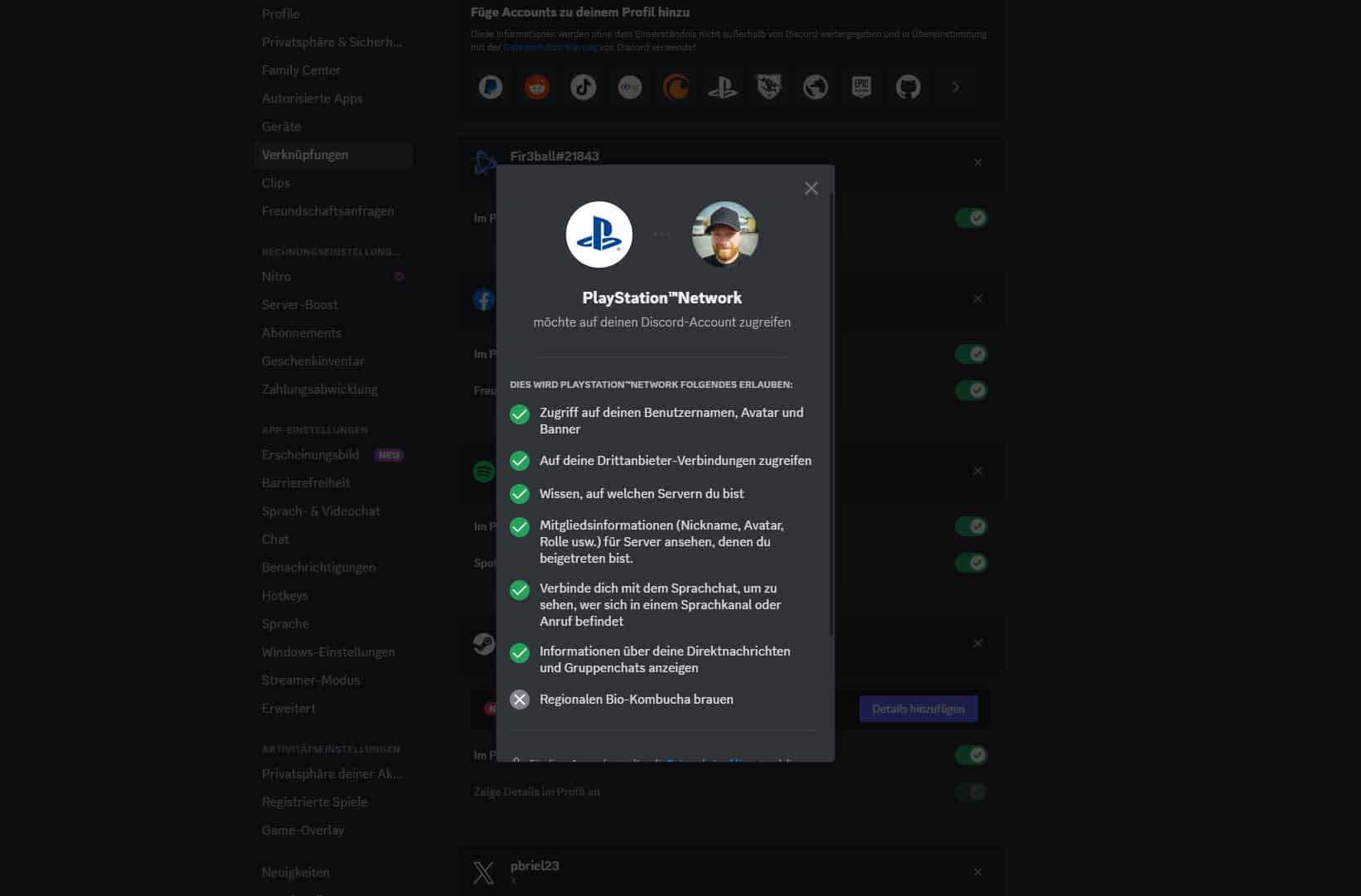Toggle the switch under the Fir3ball#21843 connection

click(x=971, y=218)
